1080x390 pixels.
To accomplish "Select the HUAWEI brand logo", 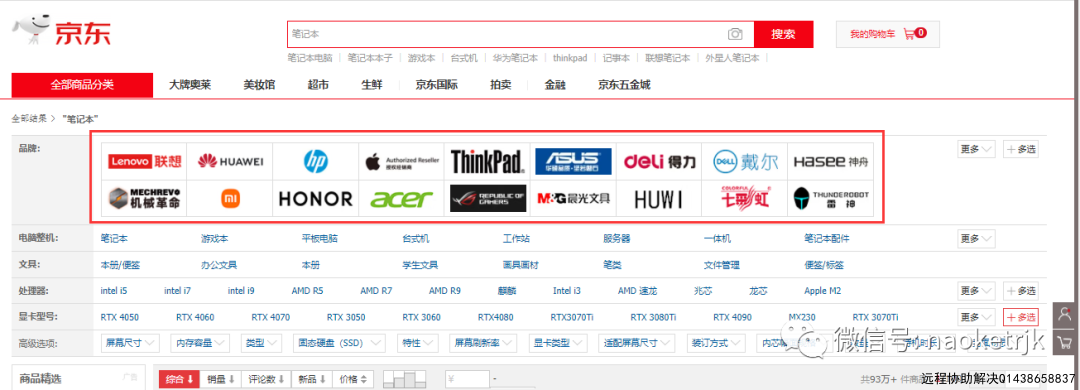I will point(230,162).
